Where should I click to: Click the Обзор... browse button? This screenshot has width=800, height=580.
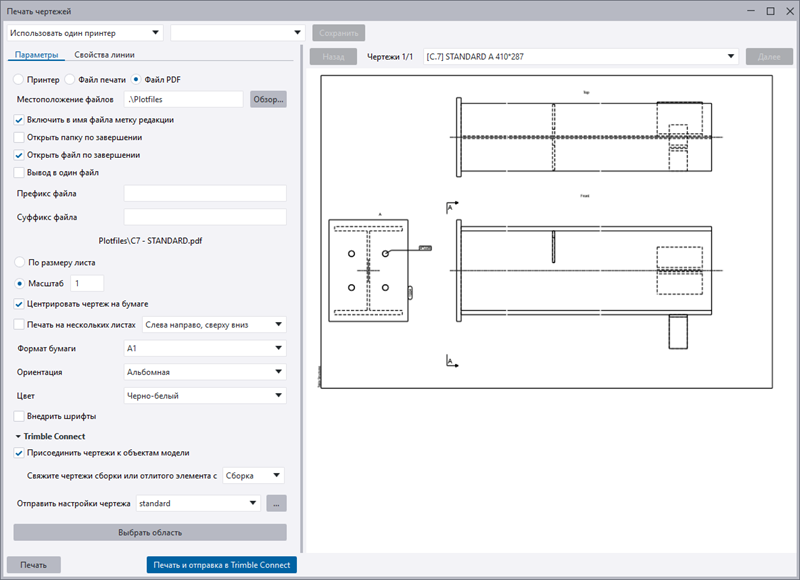point(268,99)
